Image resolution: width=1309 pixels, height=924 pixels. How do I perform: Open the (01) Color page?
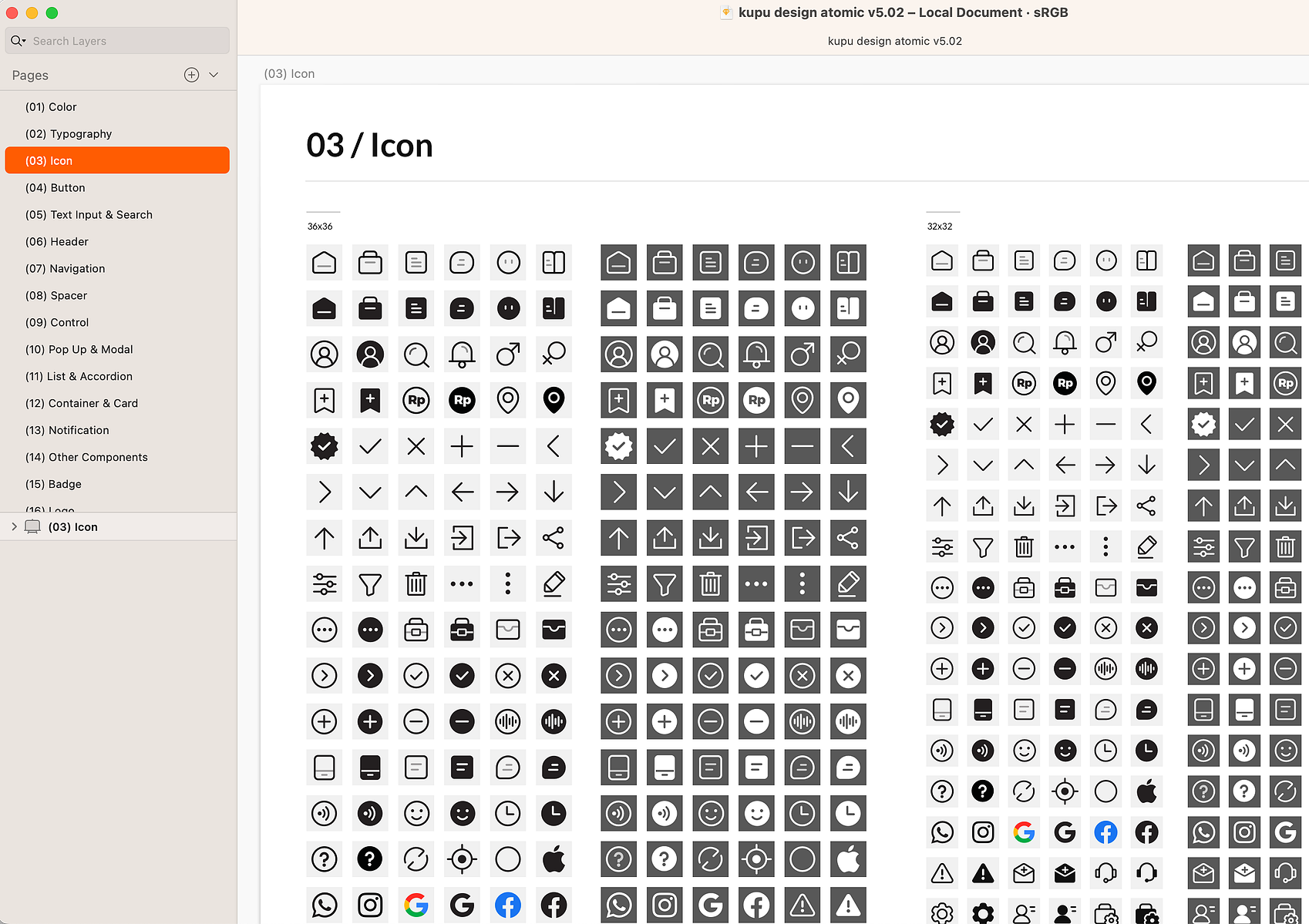coord(117,107)
